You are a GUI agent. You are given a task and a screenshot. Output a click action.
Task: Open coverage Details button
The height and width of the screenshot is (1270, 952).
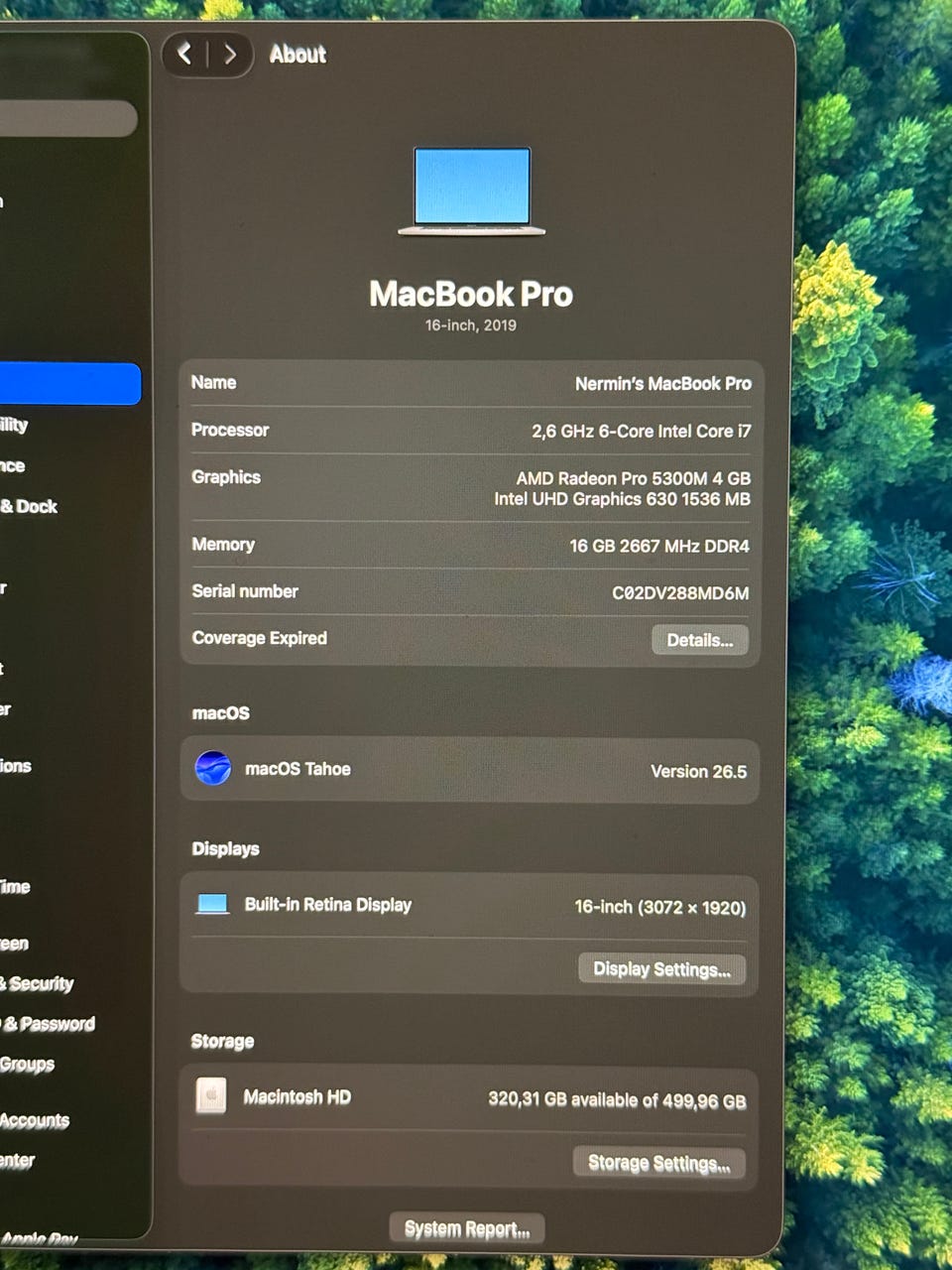(x=700, y=640)
